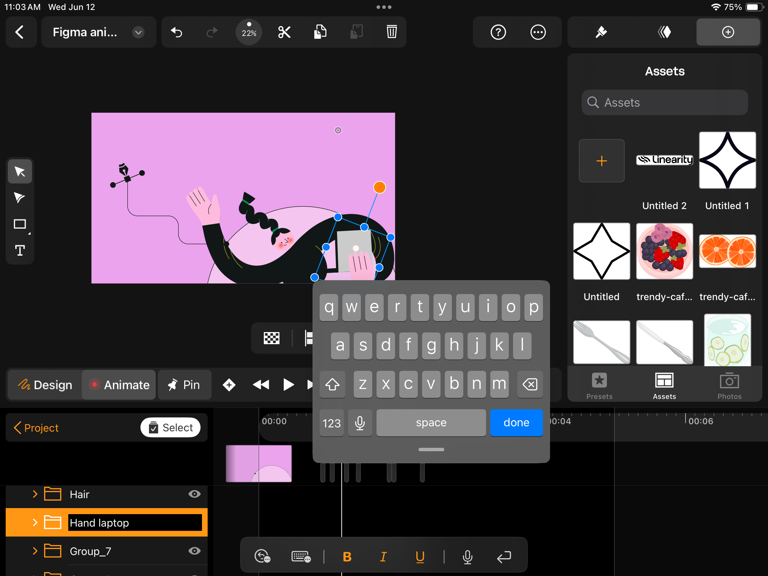The image size is (768, 576).
Task: Tap the shift key on keyboard
Action: tap(332, 384)
